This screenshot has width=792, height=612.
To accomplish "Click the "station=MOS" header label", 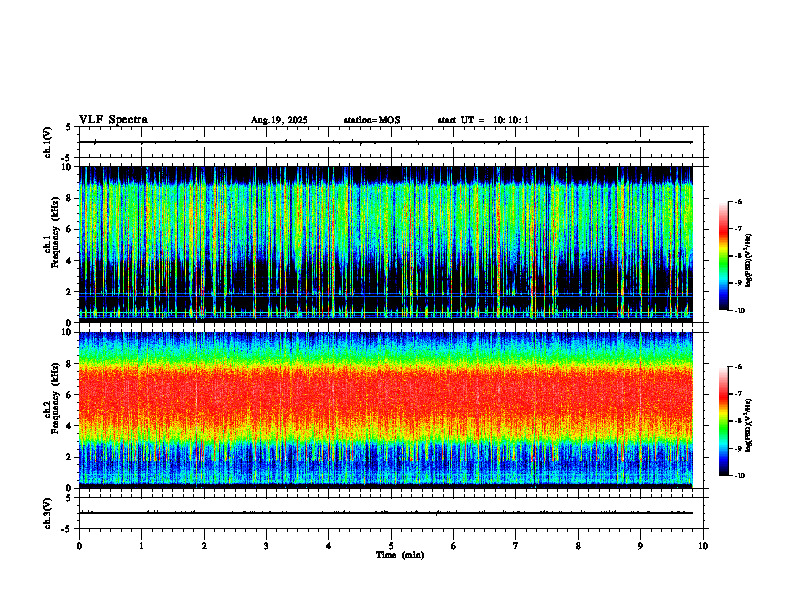I will point(372,120).
